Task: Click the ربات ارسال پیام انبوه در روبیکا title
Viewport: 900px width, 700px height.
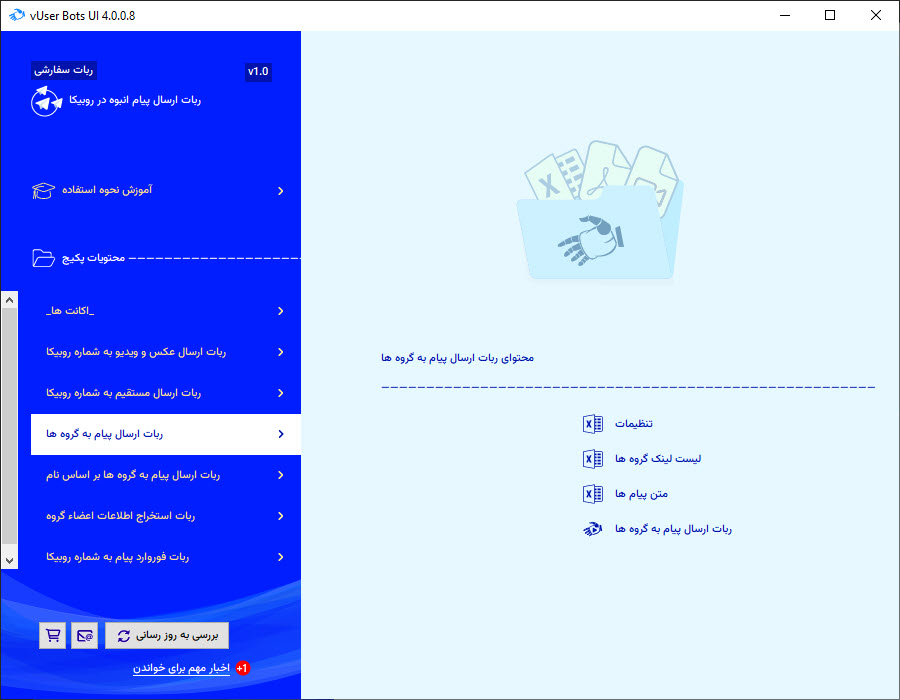Action: [135, 100]
